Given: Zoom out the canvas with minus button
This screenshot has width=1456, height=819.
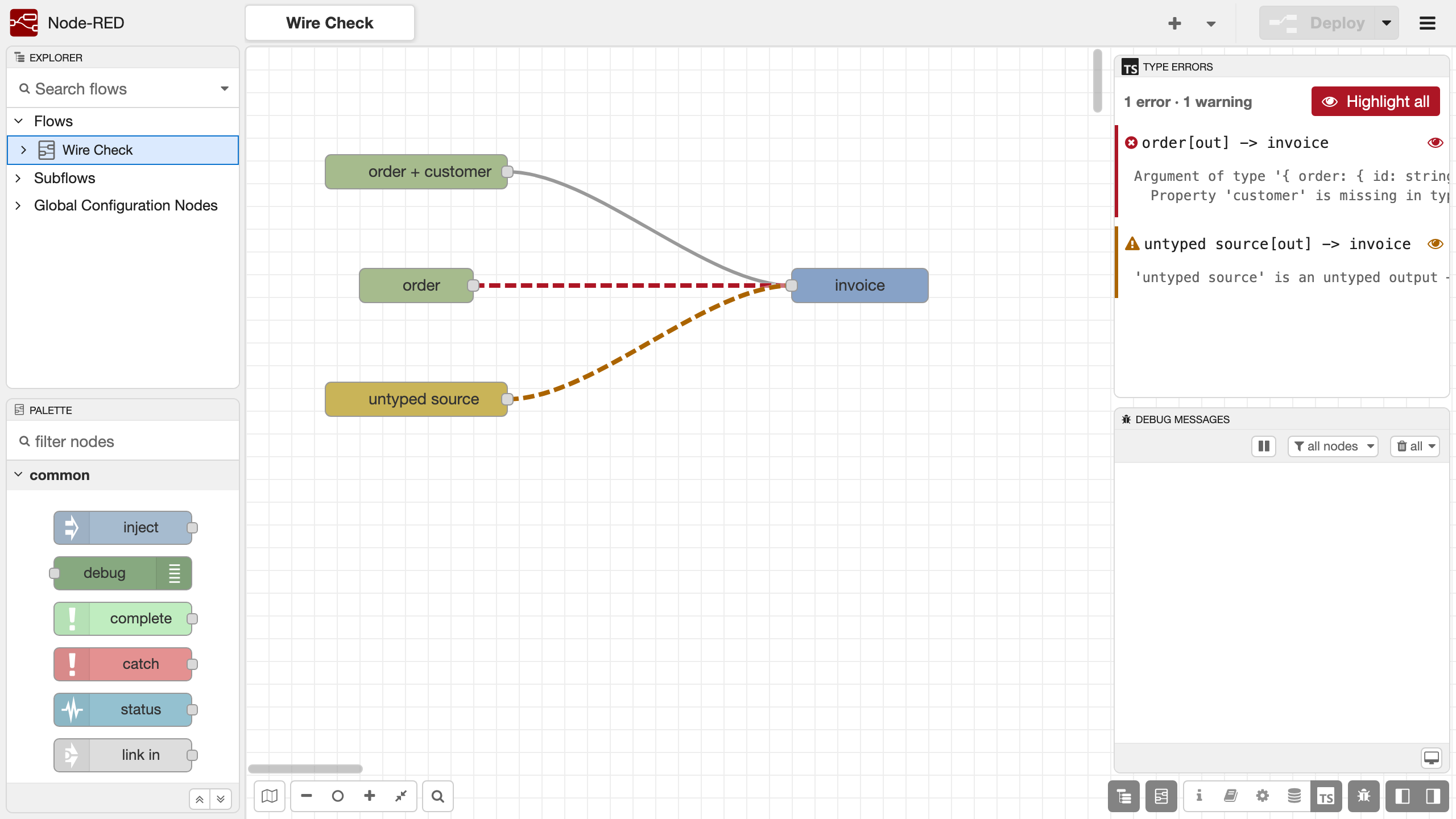Looking at the screenshot, I should [x=307, y=796].
